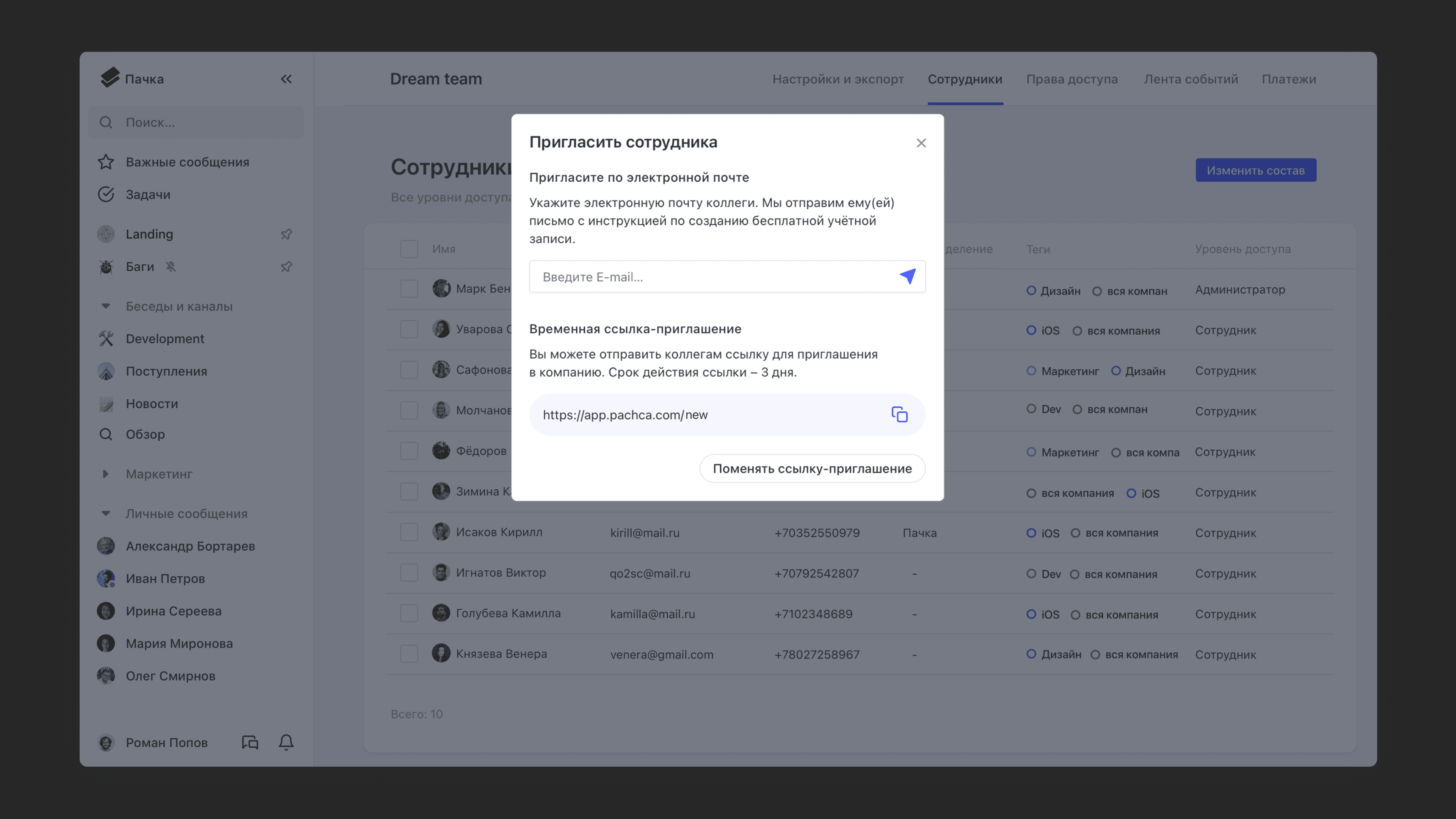Click the iOS tag in the Исаков Кирилл row
The height and width of the screenshot is (819, 1456).
click(x=1043, y=533)
